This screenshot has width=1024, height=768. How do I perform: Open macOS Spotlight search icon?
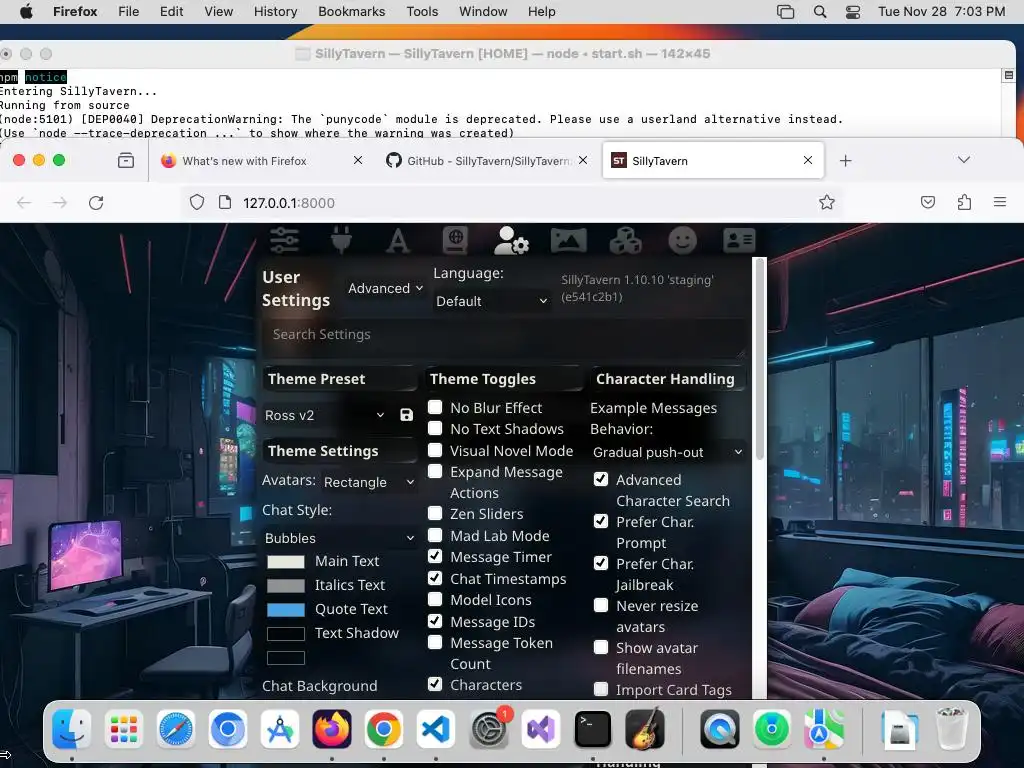pyautogui.click(x=820, y=12)
